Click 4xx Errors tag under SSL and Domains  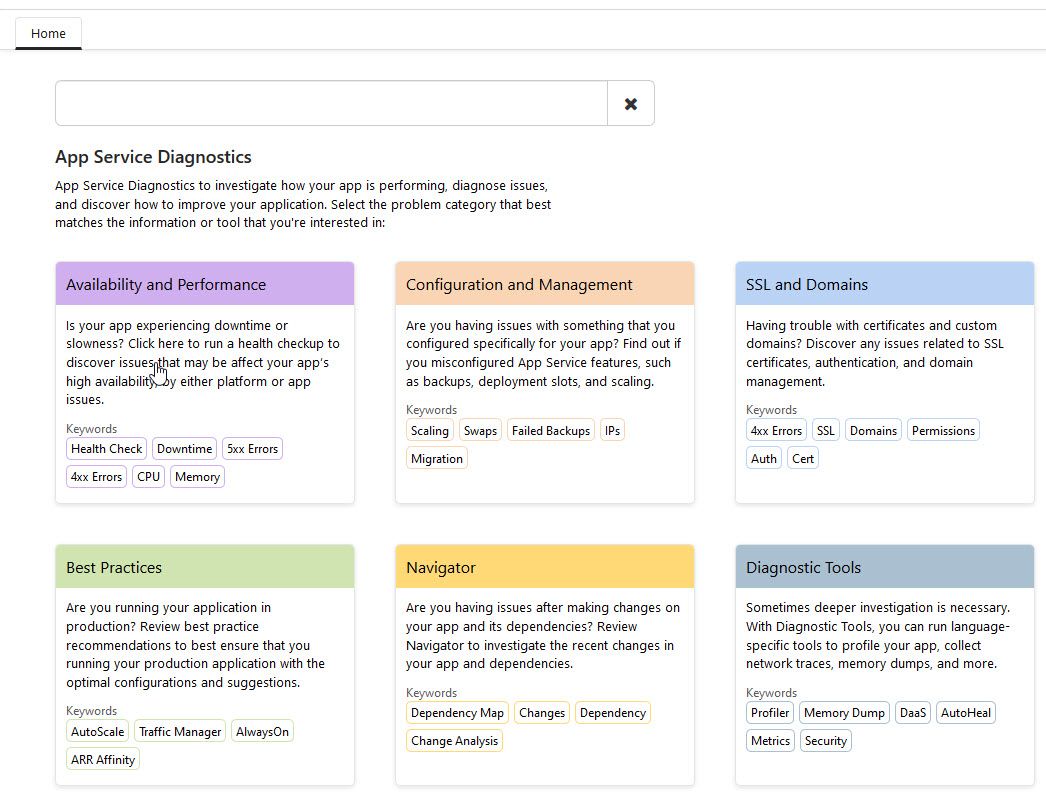tap(776, 431)
